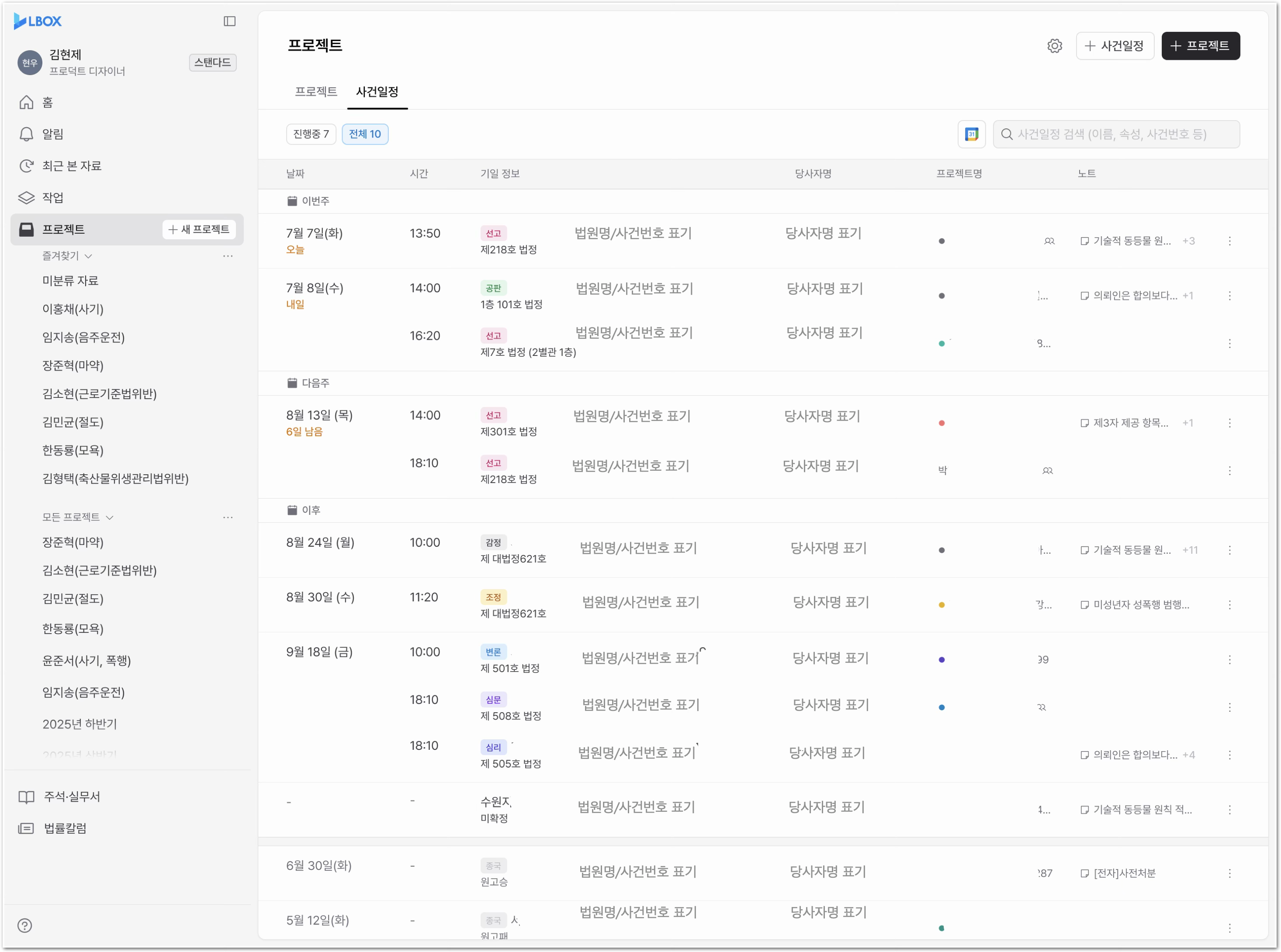Open row menu for 8월 24일 event
Image resolution: width=1281 pixels, height=952 pixels.
(x=1230, y=550)
